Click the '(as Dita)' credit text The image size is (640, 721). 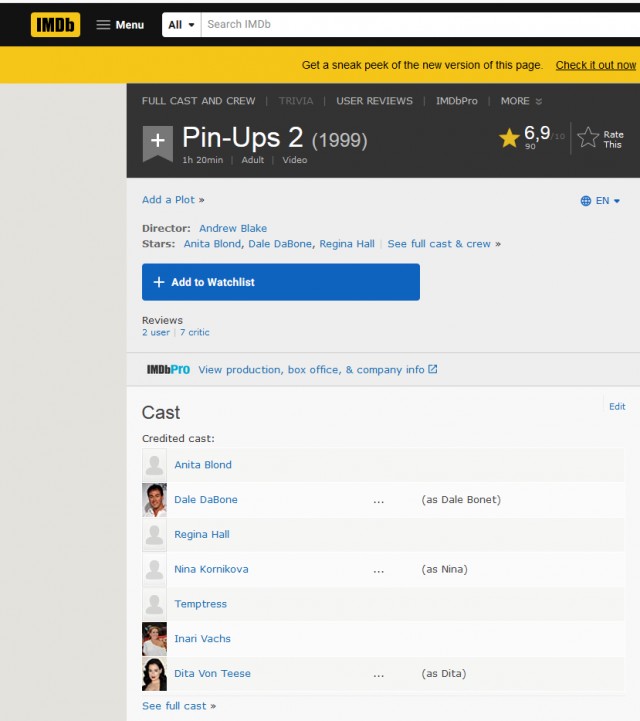pos(444,674)
